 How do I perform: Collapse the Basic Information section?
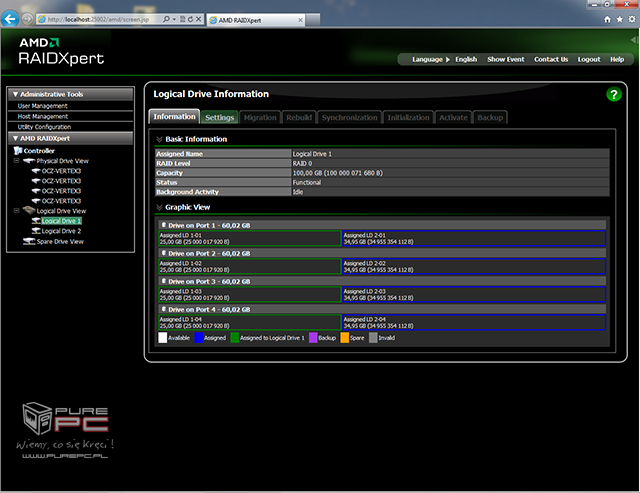click(x=159, y=139)
